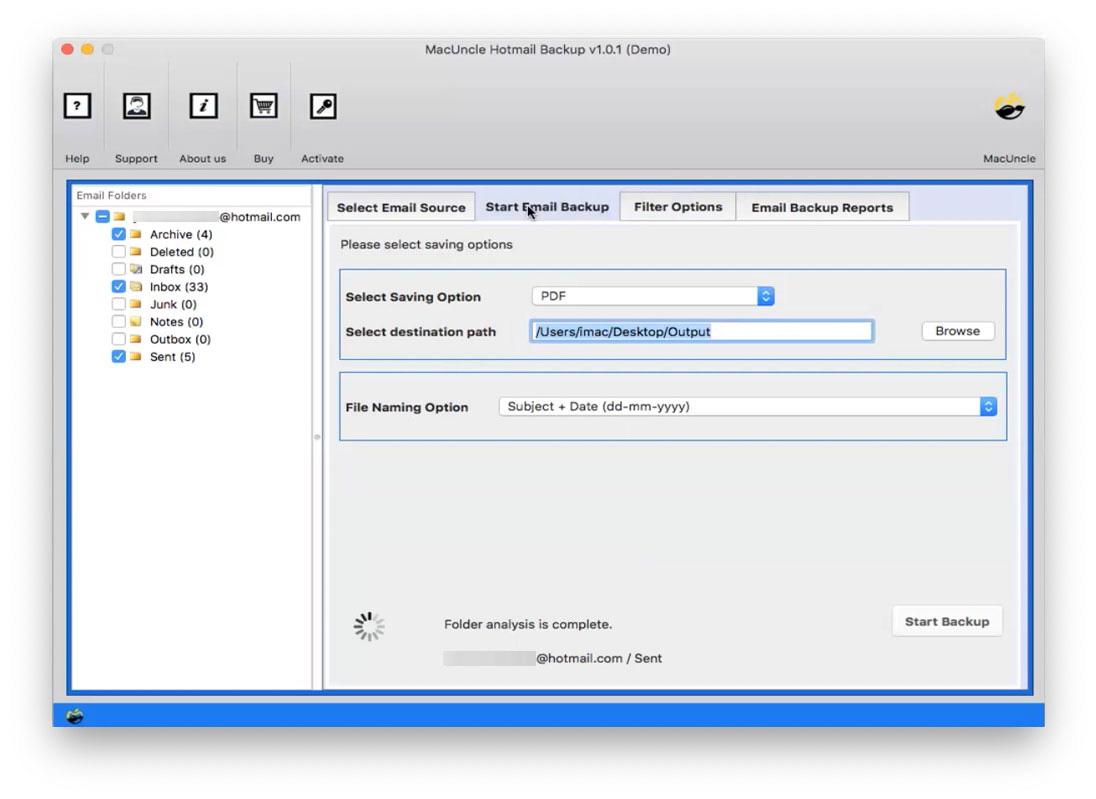Open the Email Backup Reports tab

(x=823, y=207)
